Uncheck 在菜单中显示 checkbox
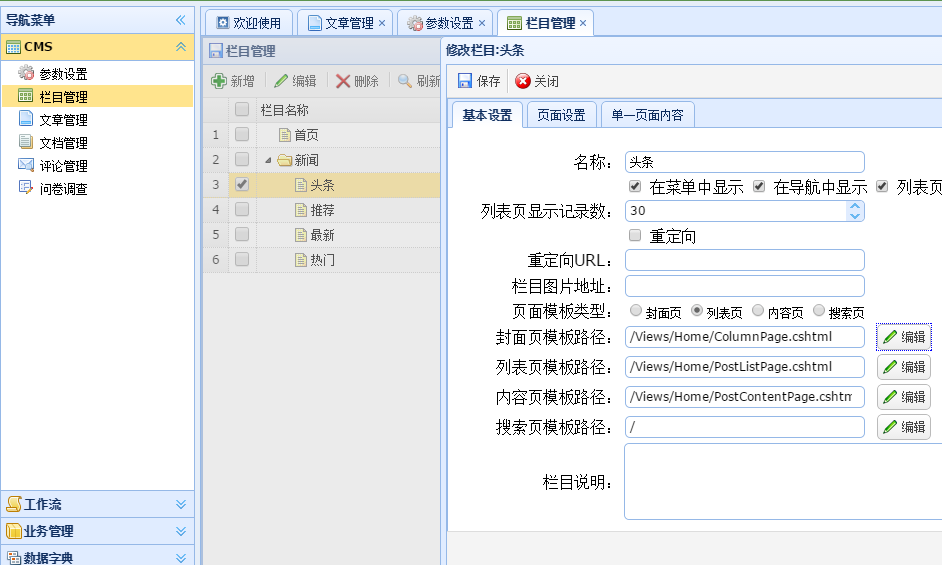Screen dimensions: 942x565 (634, 186)
